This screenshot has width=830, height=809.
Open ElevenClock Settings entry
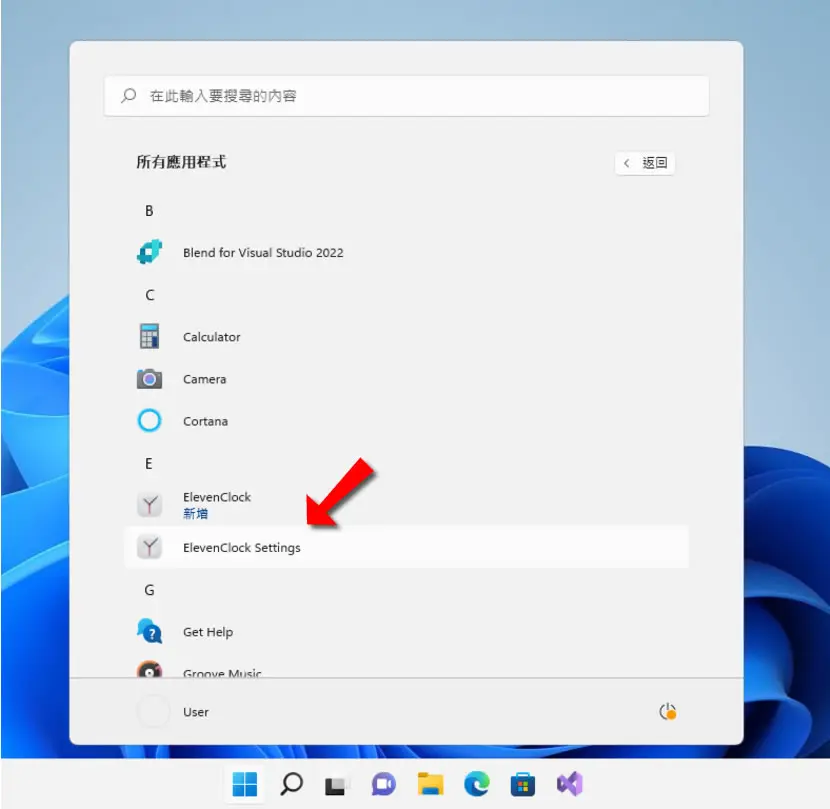click(x=407, y=547)
